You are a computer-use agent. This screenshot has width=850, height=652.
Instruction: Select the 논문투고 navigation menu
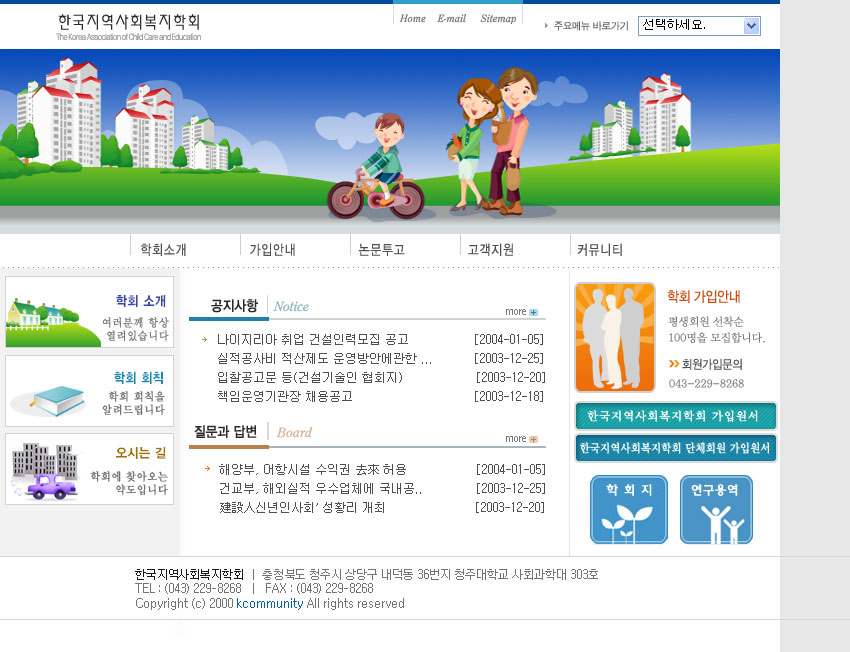381,250
